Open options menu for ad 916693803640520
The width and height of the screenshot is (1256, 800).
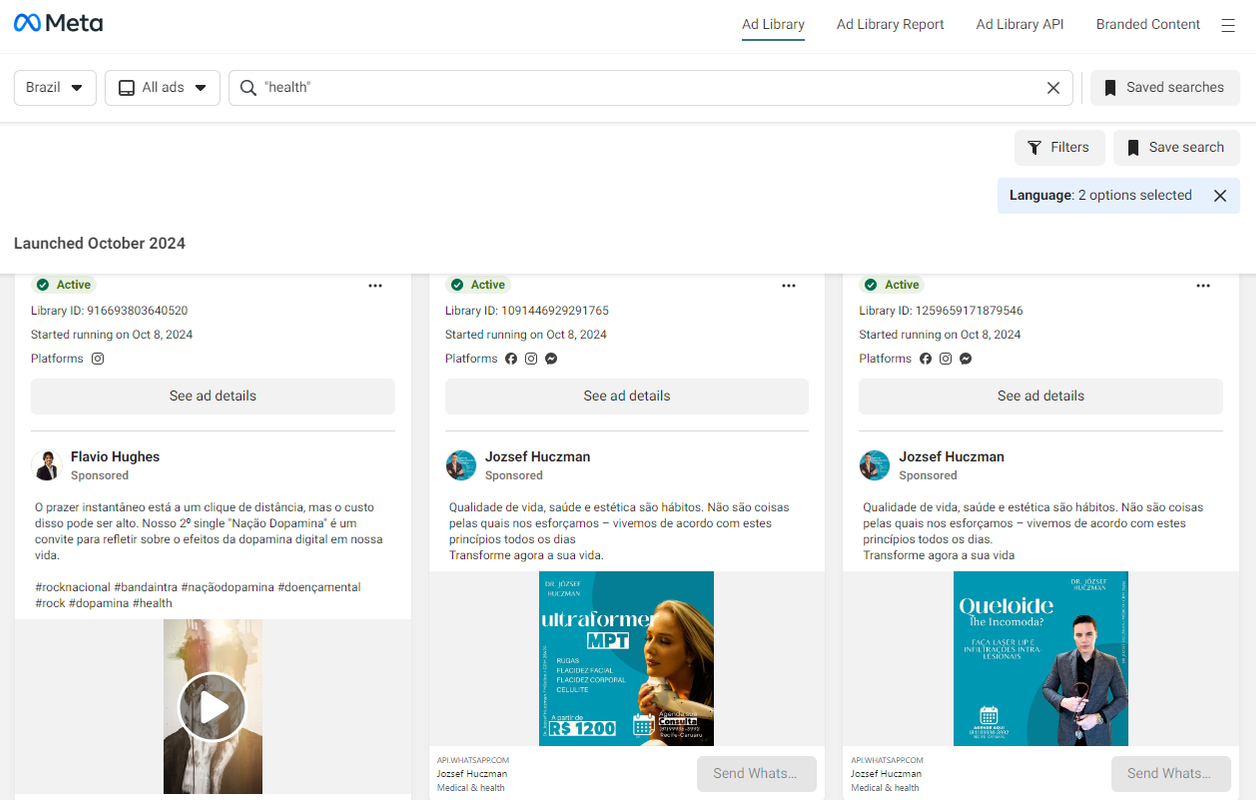(375, 286)
